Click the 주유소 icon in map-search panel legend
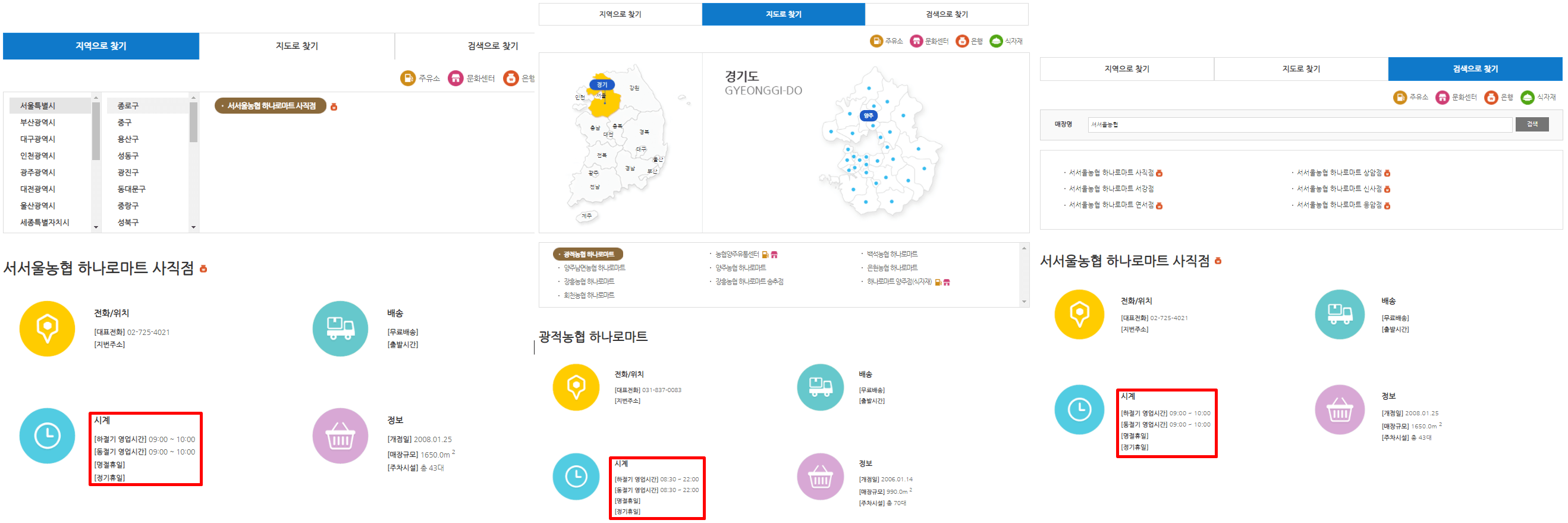The height and width of the screenshot is (523, 1568). [x=876, y=41]
